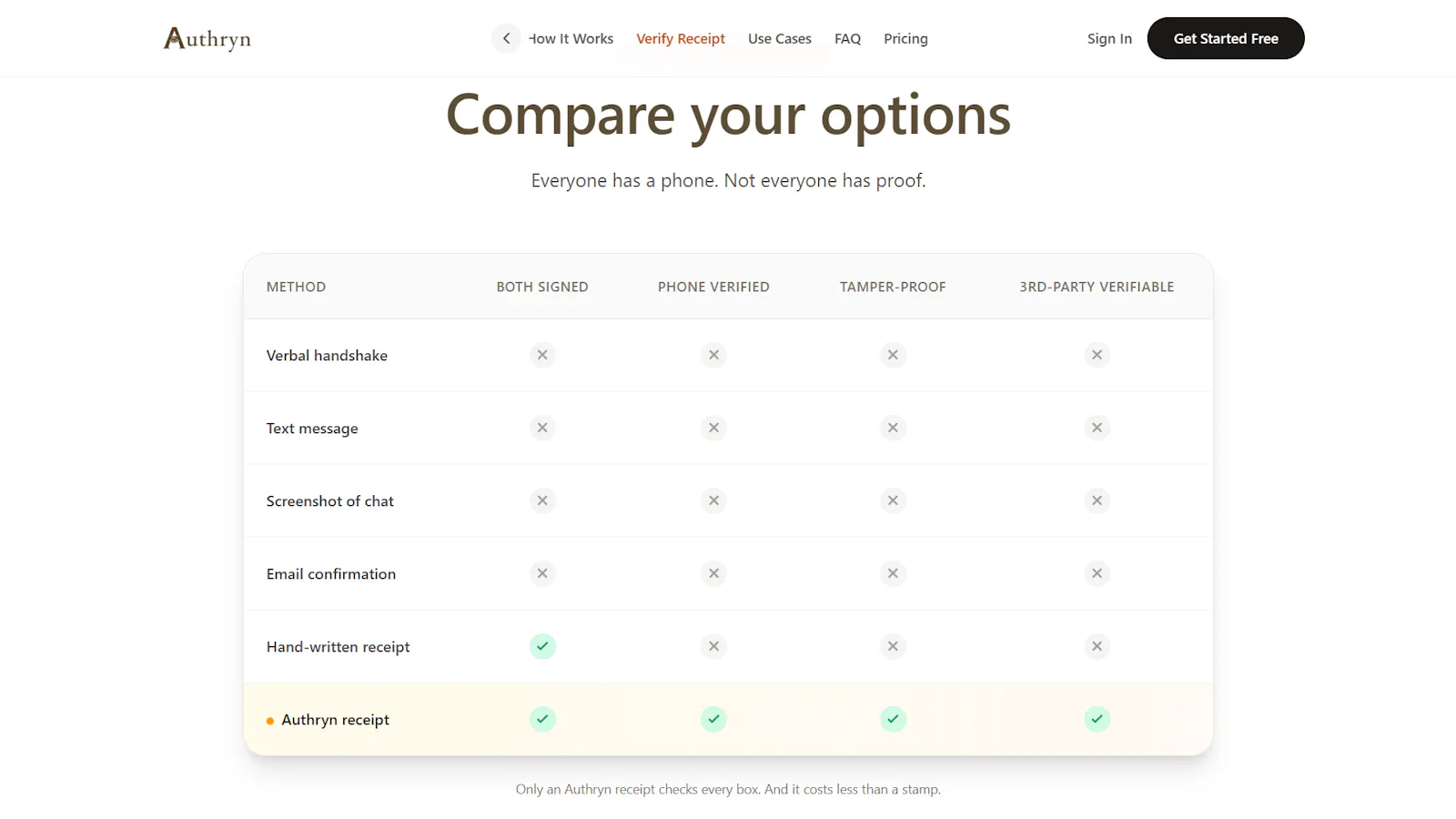Viewport: 1456px width, 819px height.
Task: Click Hand-written receipt Both Signed checkmark
Action: point(542,646)
